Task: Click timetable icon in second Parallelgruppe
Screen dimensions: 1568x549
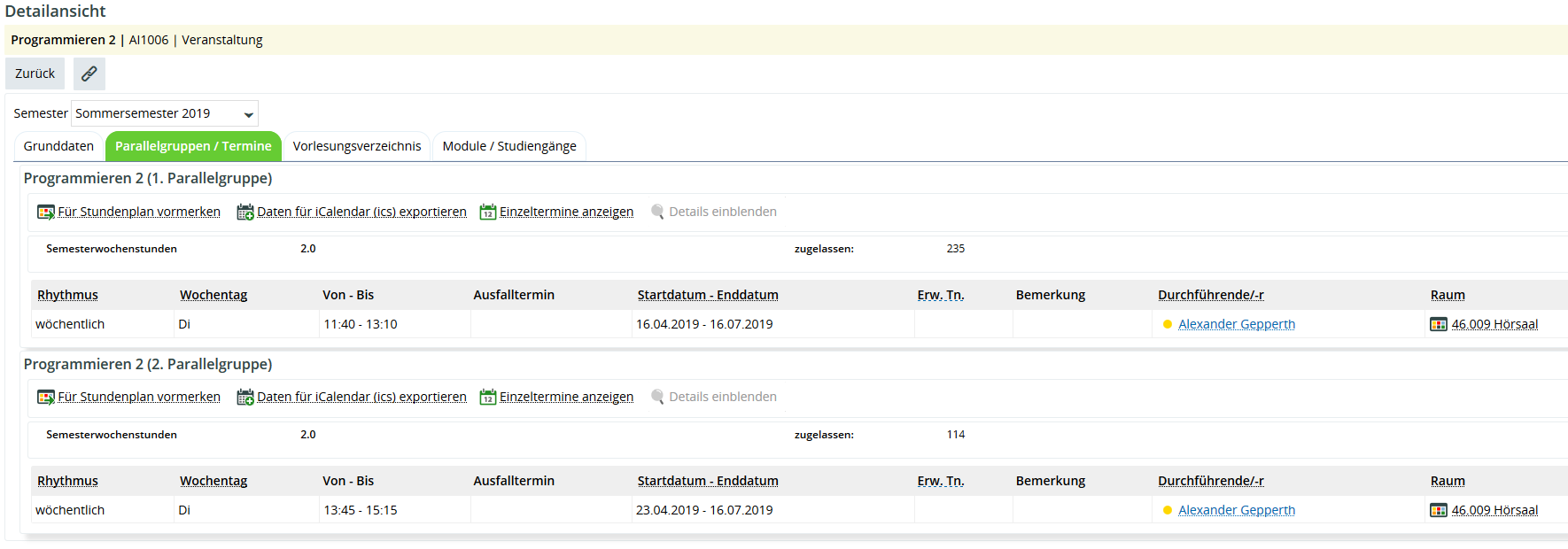Action: [x=45, y=398]
